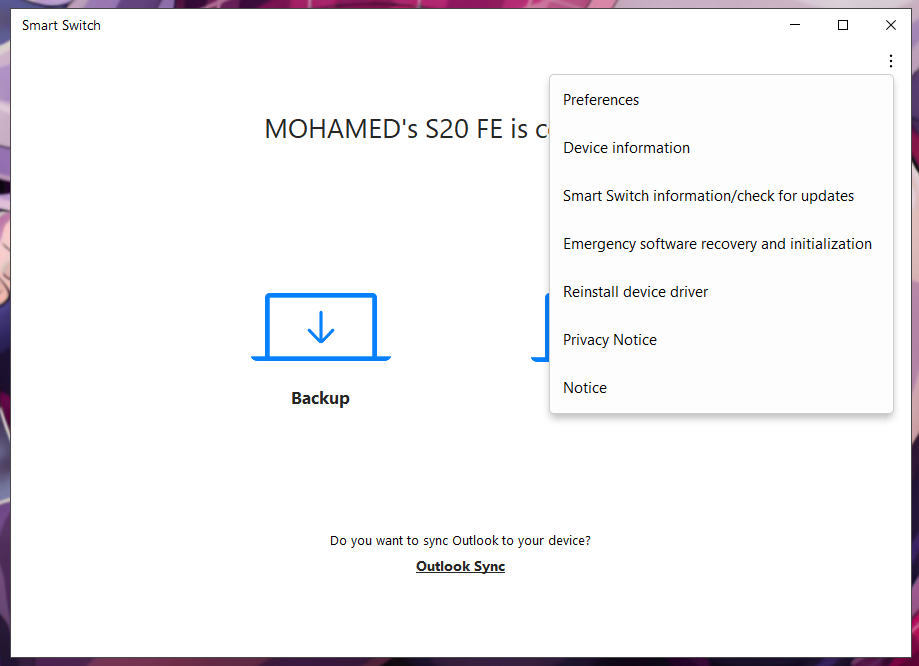Click the Notice menu entry
This screenshot has width=919, height=666.
pyautogui.click(x=721, y=388)
